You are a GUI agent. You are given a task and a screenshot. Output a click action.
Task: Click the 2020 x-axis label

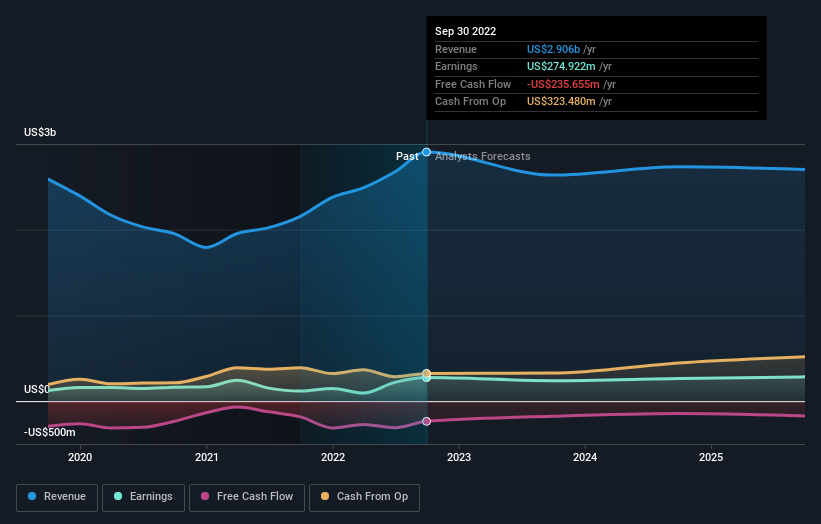(x=80, y=458)
